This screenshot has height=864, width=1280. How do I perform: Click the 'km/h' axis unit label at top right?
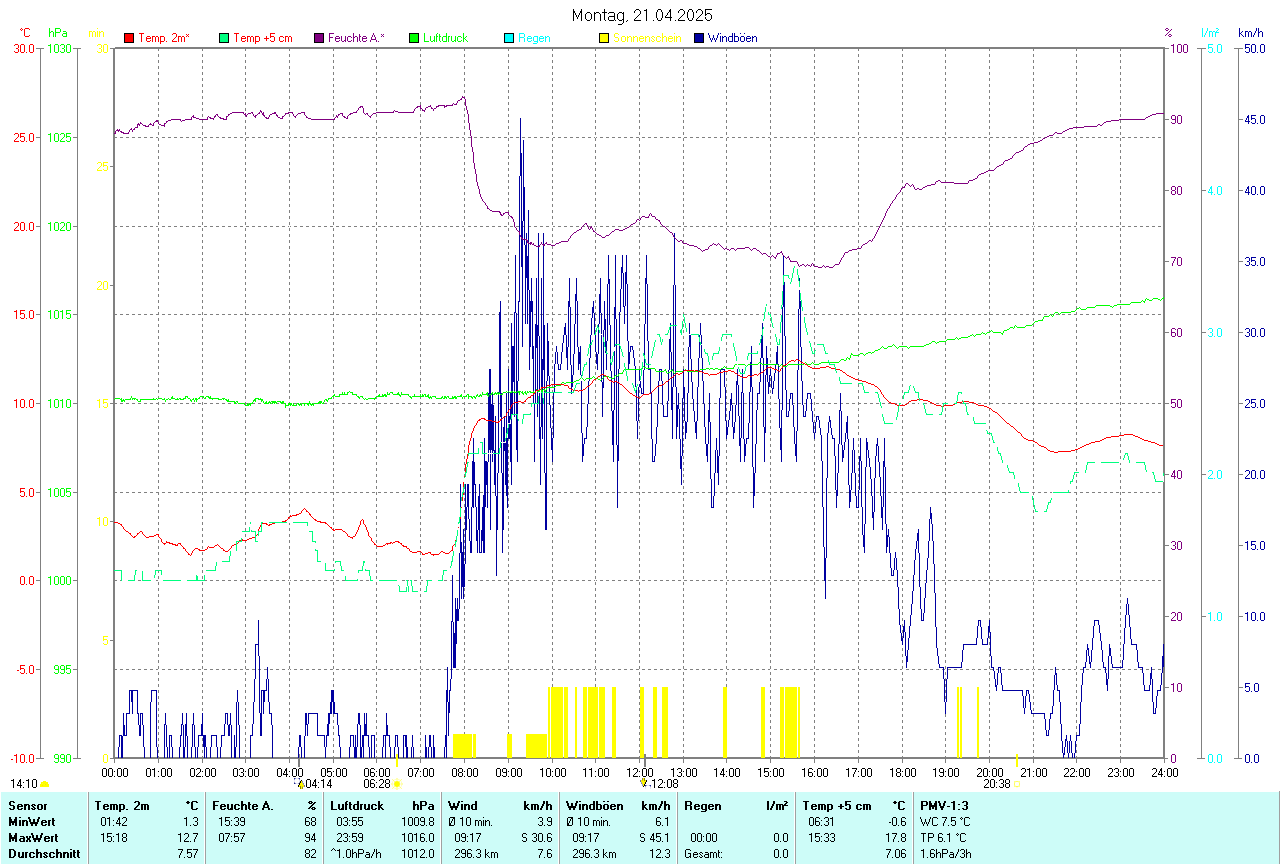[1251, 33]
